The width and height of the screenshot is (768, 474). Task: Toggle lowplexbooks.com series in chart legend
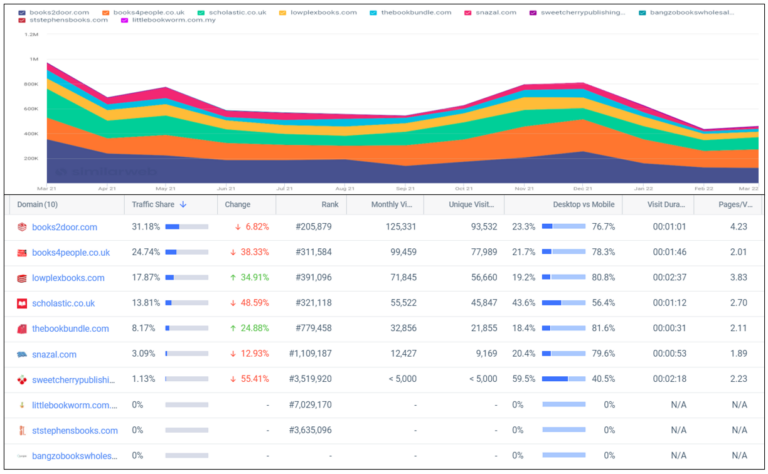(318, 12)
